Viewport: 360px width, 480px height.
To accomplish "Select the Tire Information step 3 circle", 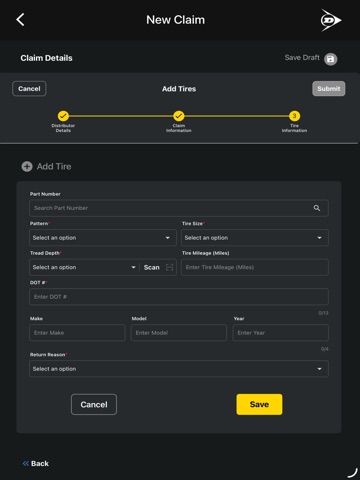I will tap(294, 116).
